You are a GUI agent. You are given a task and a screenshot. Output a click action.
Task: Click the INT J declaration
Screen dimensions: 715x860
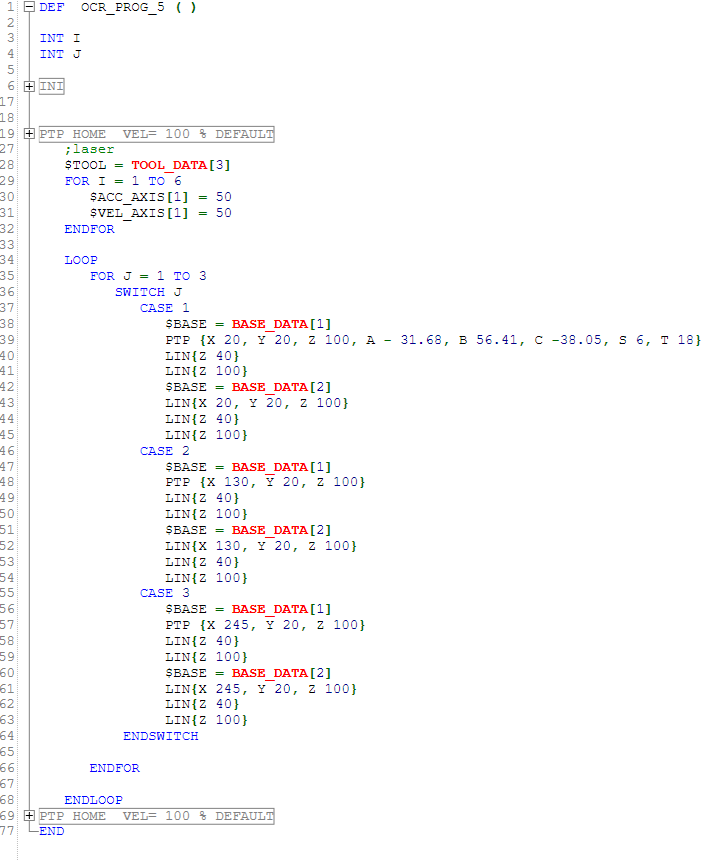click(60, 54)
